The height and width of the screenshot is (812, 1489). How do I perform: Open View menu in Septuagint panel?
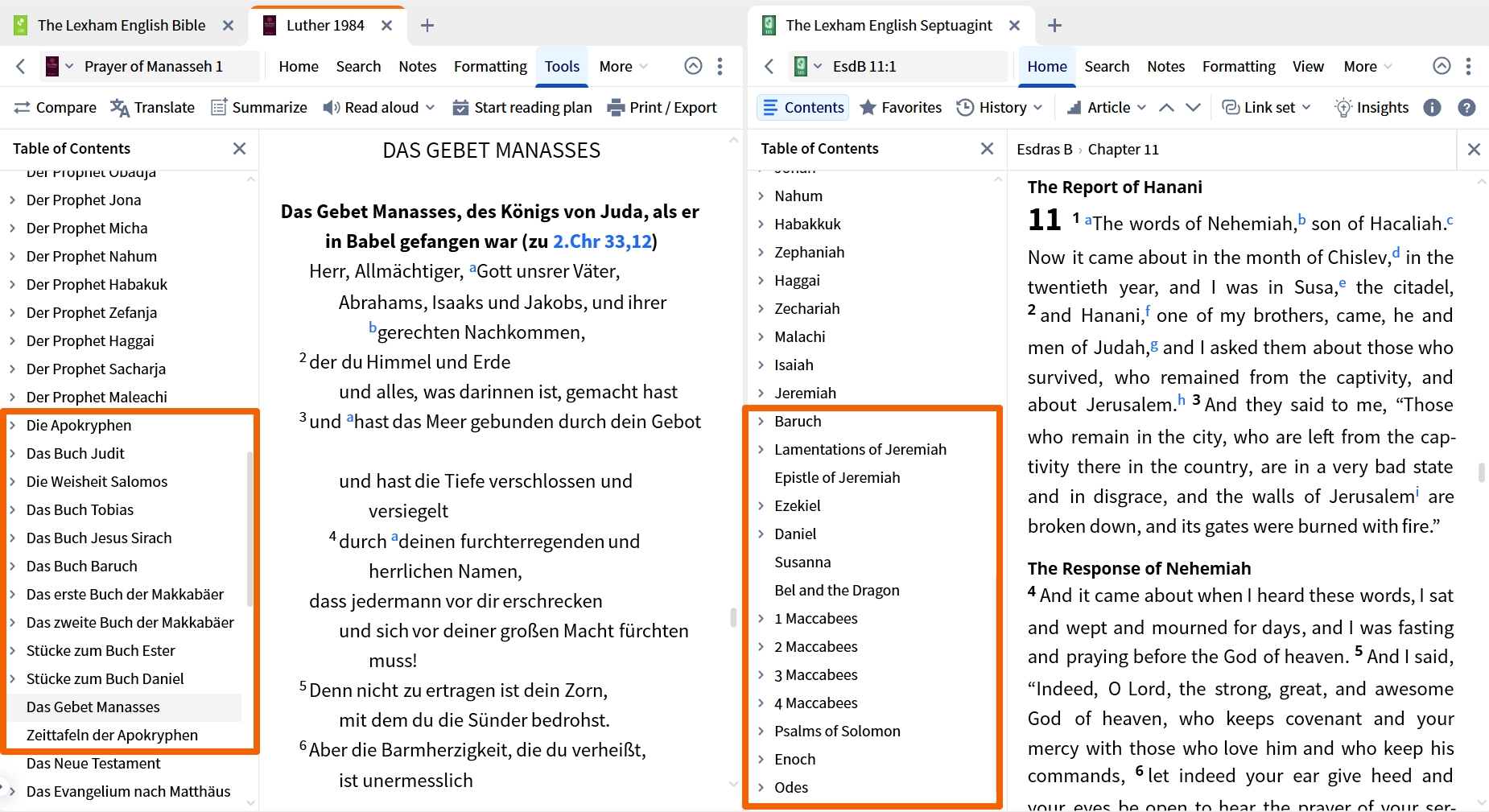point(1308,67)
